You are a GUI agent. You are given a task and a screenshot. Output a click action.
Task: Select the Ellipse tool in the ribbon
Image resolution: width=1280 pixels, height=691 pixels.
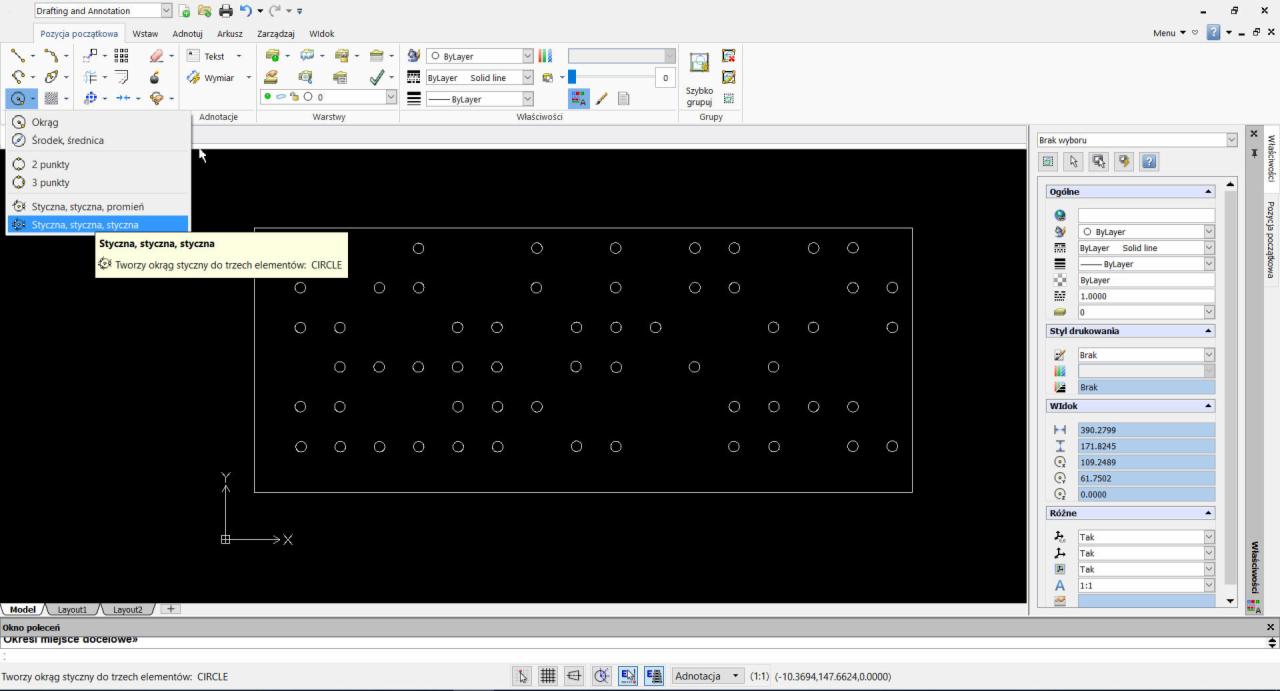click(50, 77)
